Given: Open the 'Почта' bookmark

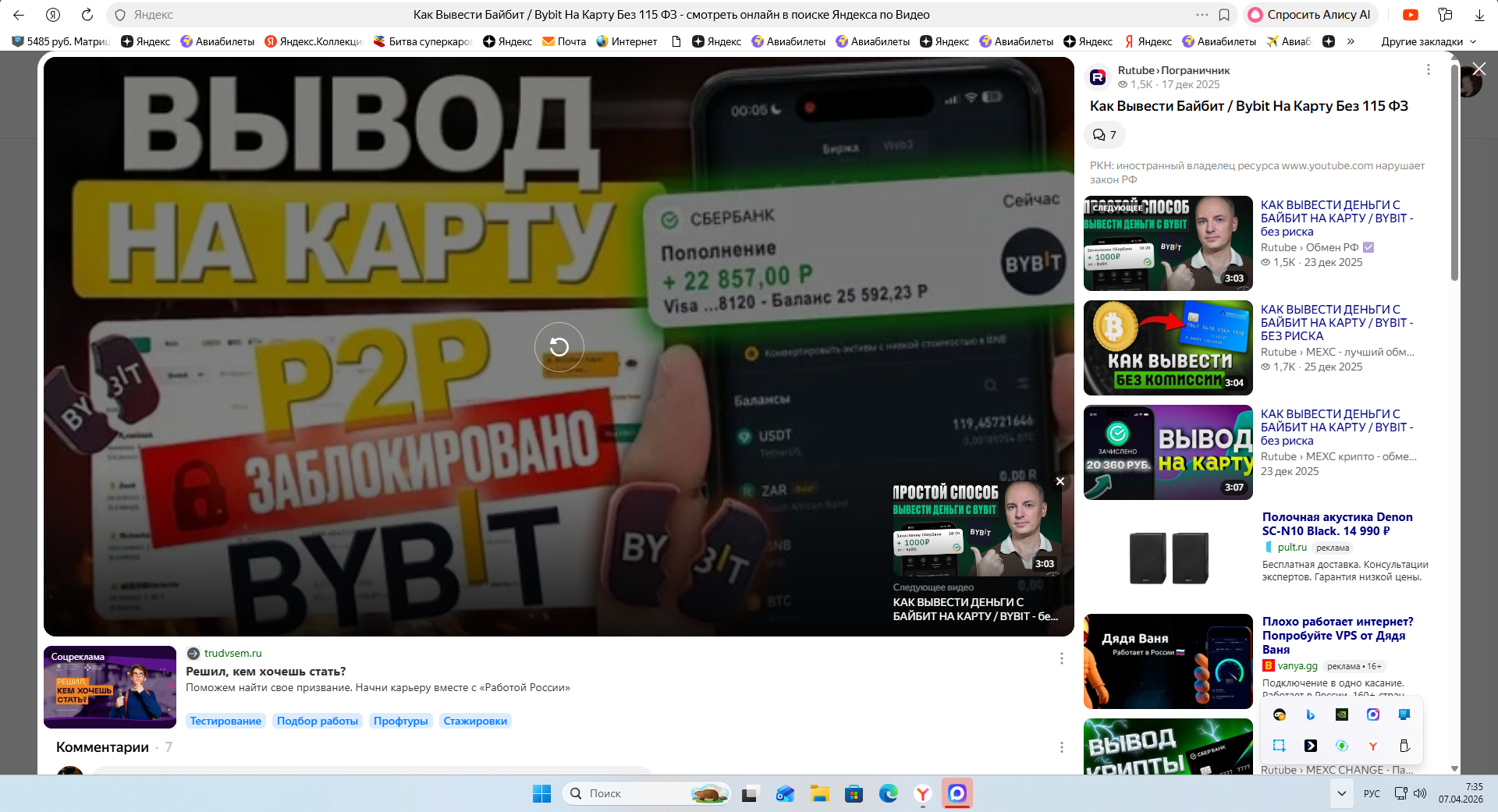Looking at the screenshot, I should [564, 41].
